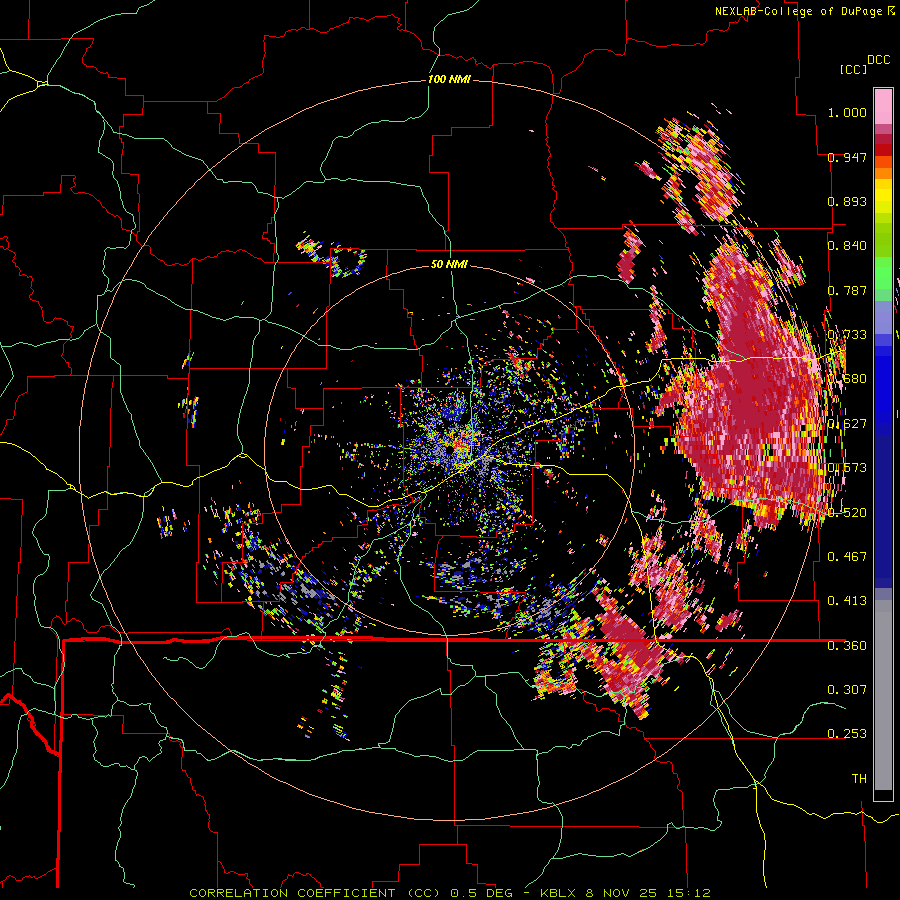Click the 0.307 legend value
This screenshot has height=900, width=900.
(847, 689)
